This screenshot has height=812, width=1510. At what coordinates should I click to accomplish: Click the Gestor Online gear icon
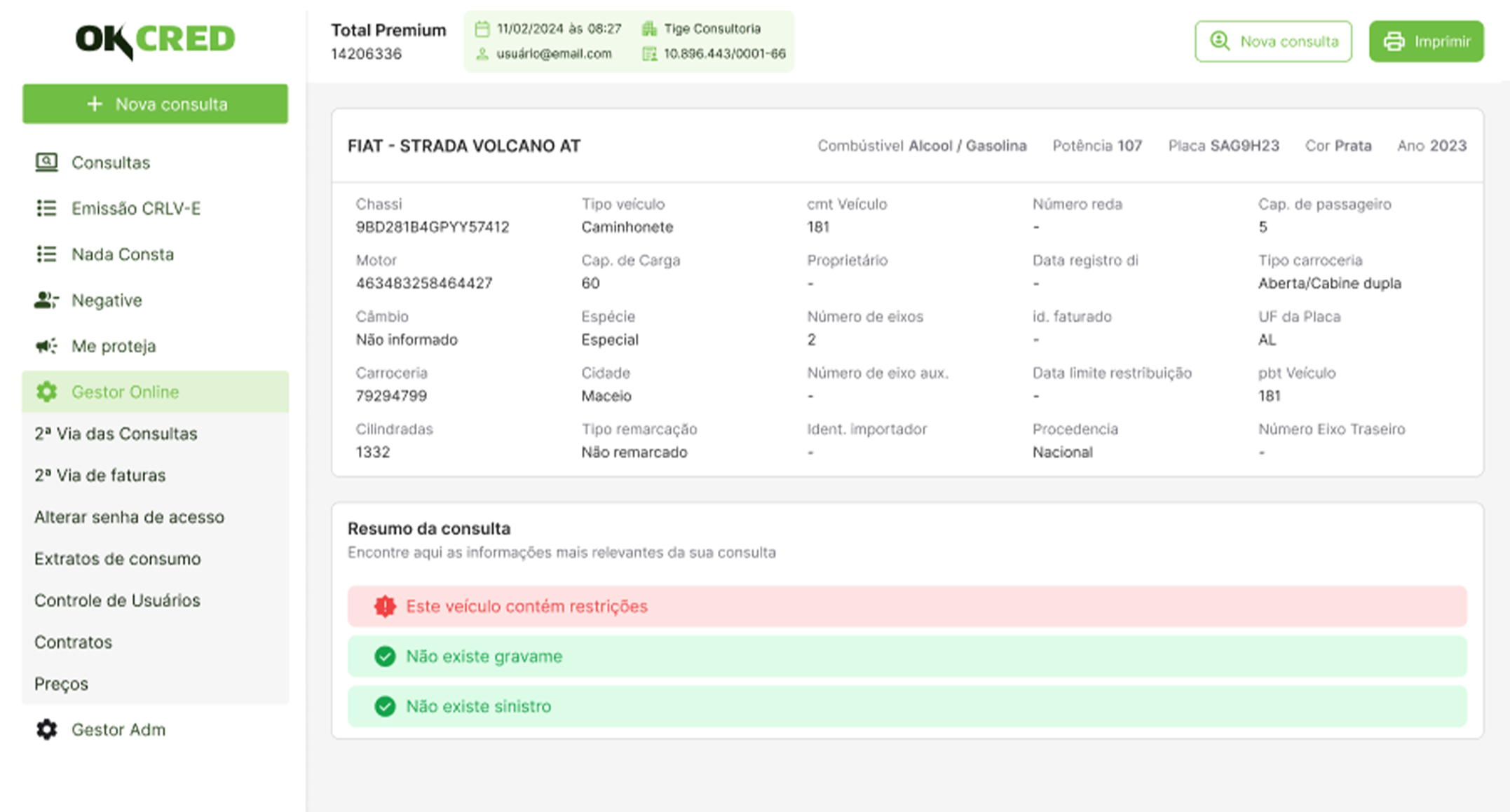pyautogui.click(x=46, y=392)
